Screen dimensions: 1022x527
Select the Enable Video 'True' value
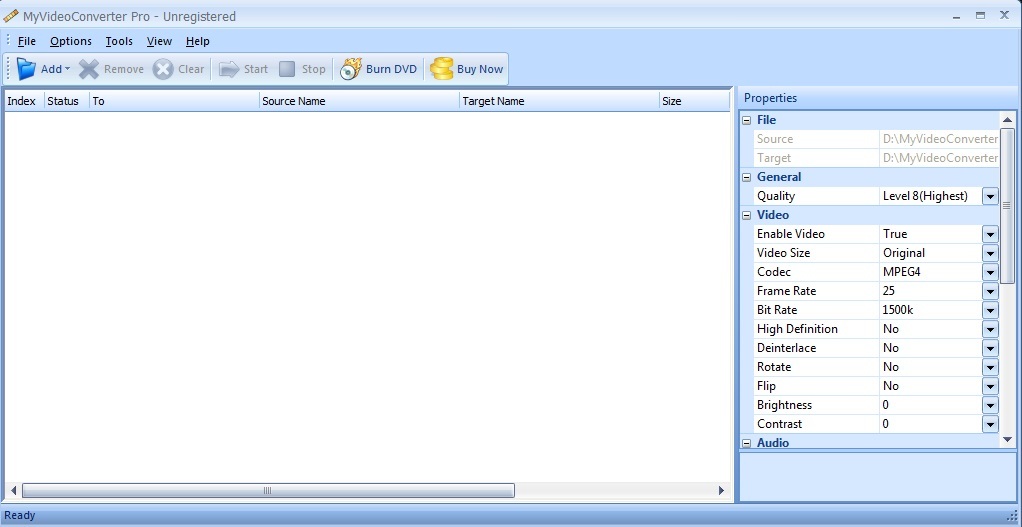(895, 234)
